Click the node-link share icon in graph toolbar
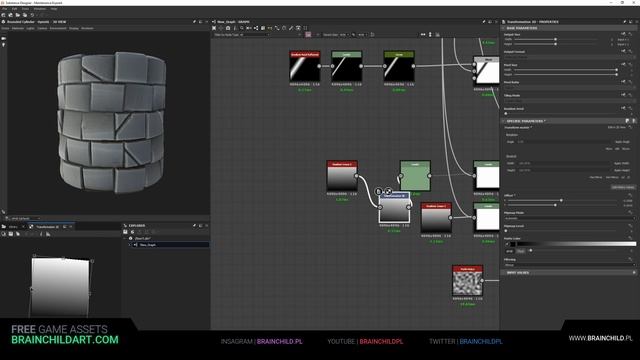 click(256, 28)
